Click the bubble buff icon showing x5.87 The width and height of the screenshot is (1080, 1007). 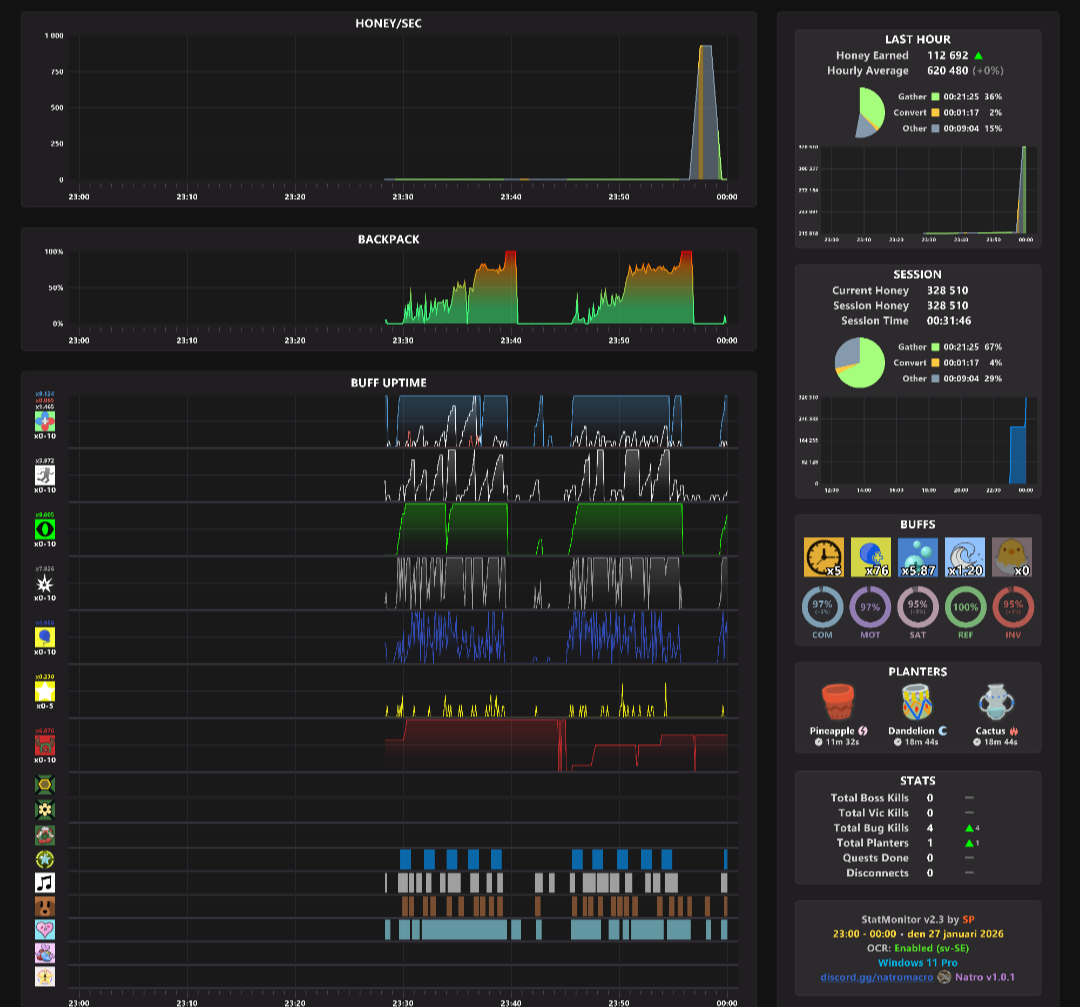(x=917, y=557)
